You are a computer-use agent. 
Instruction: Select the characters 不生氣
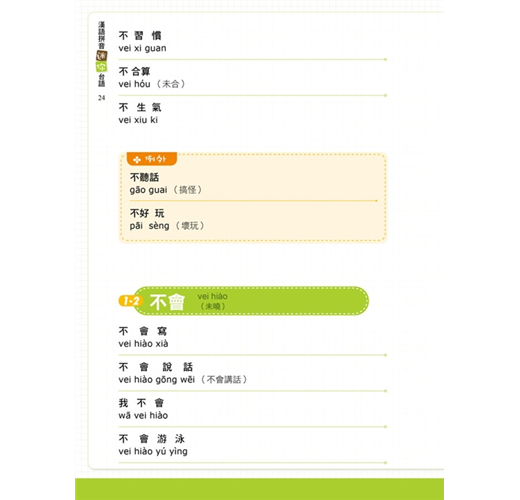click(x=140, y=107)
